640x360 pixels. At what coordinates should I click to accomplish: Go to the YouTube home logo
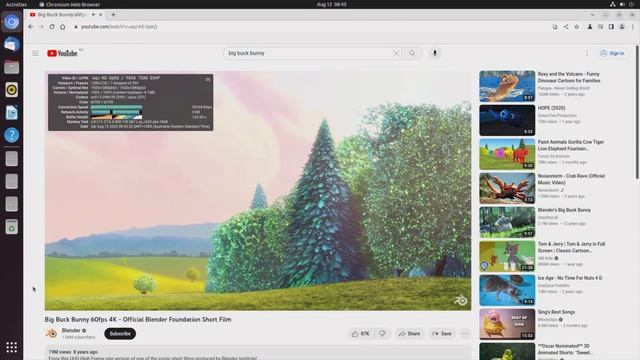pyautogui.click(x=62, y=53)
